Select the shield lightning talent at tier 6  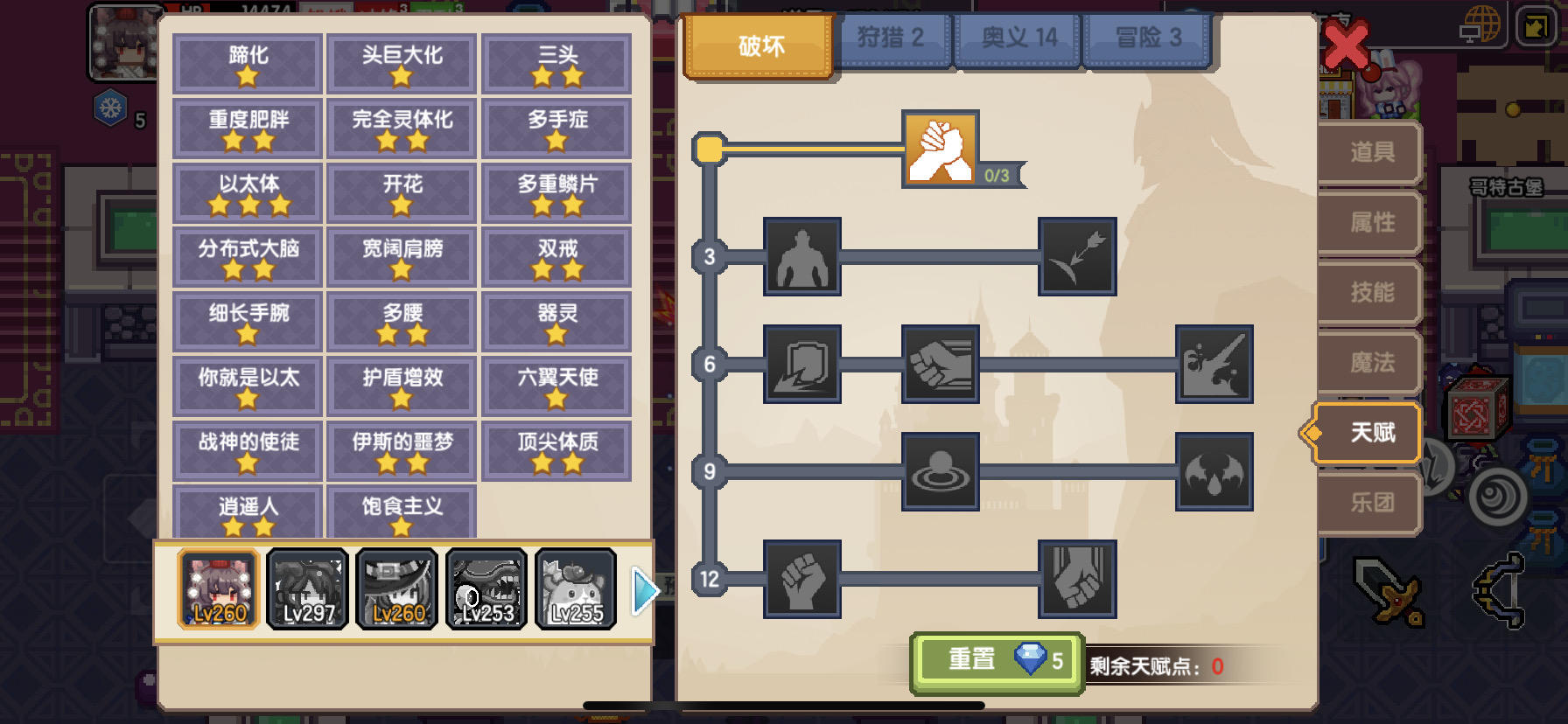[802, 364]
